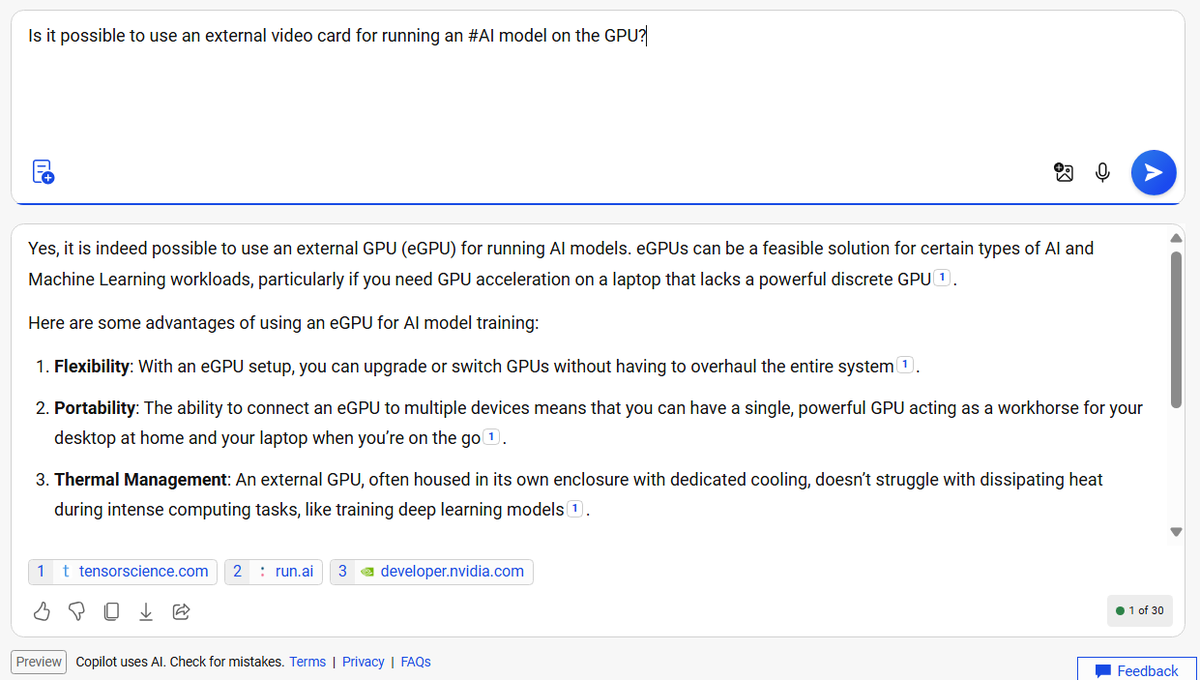
Task: Click the download export icon
Action: pyautogui.click(x=146, y=610)
